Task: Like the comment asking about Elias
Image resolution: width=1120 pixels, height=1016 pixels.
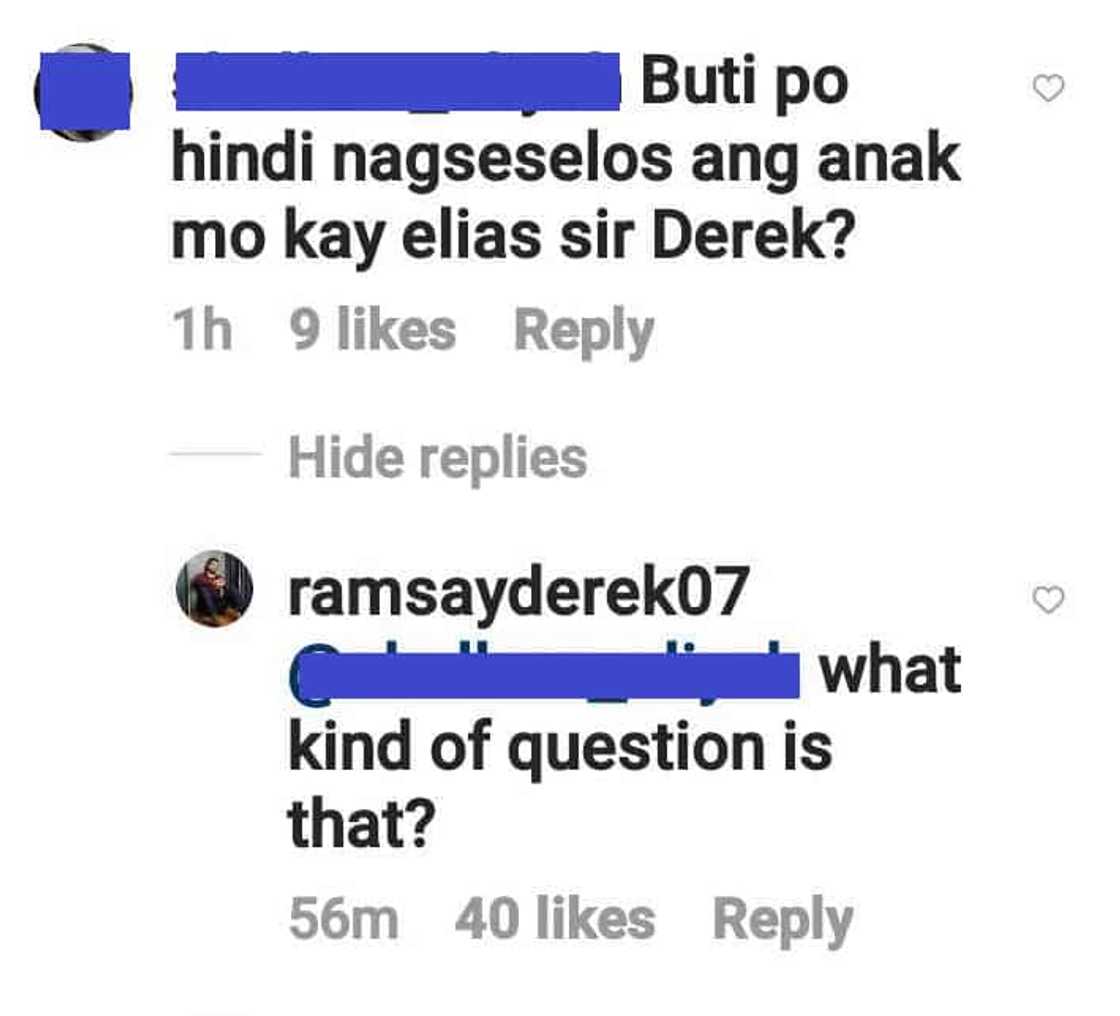Action: [1049, 88]
